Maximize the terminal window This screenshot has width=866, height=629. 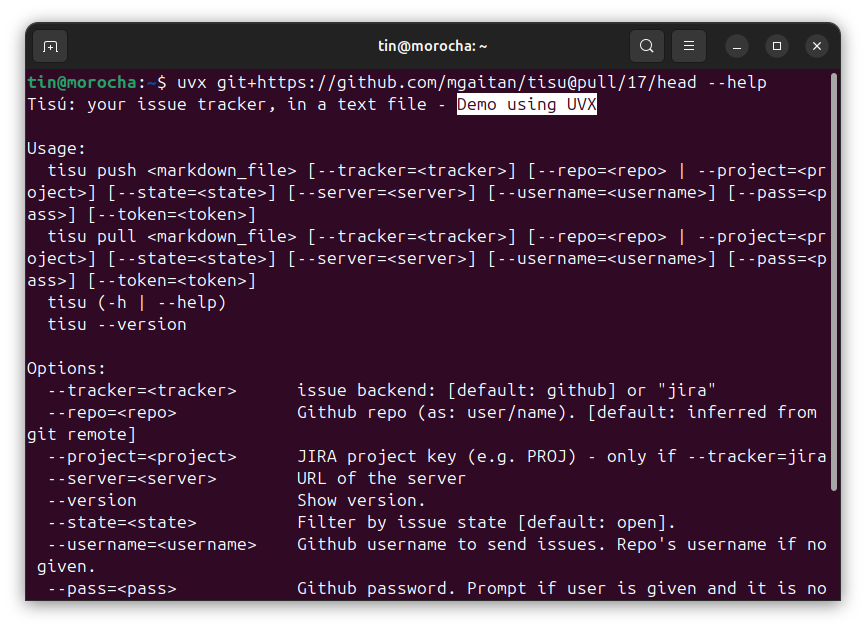point(777,46)
